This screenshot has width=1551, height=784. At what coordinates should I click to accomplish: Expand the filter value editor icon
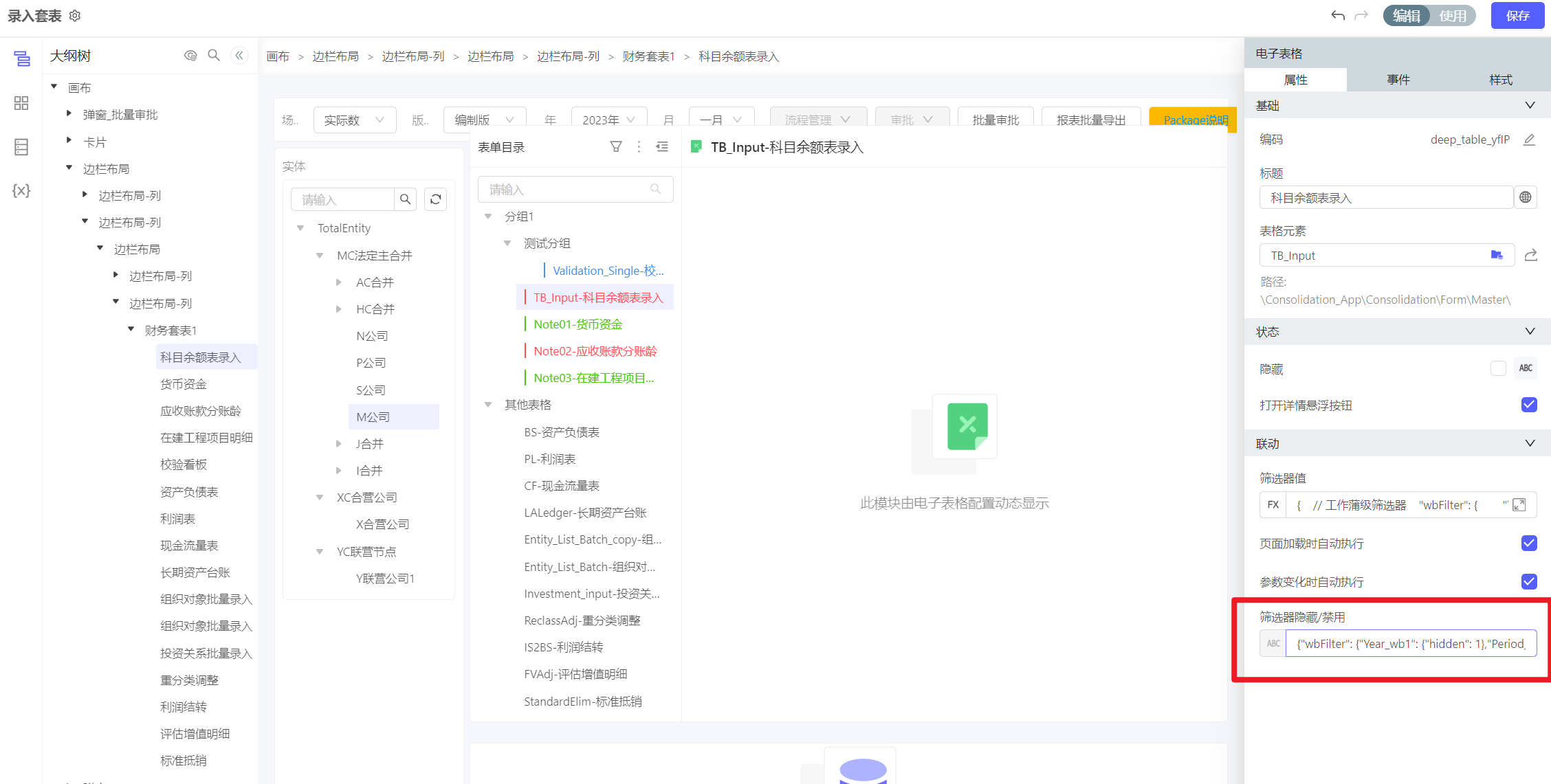click(1519, 505)
